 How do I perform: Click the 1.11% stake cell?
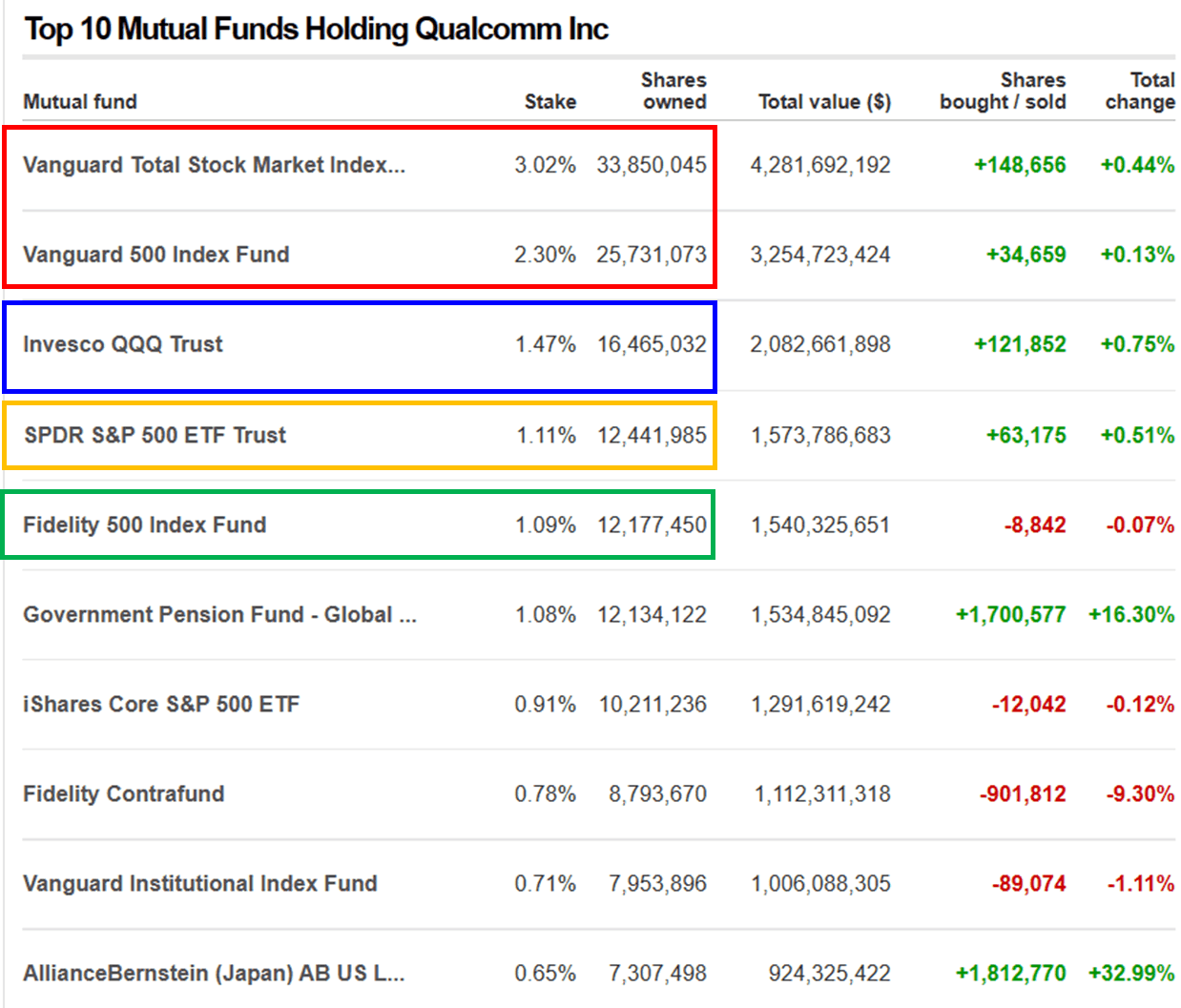pos(547,435)
